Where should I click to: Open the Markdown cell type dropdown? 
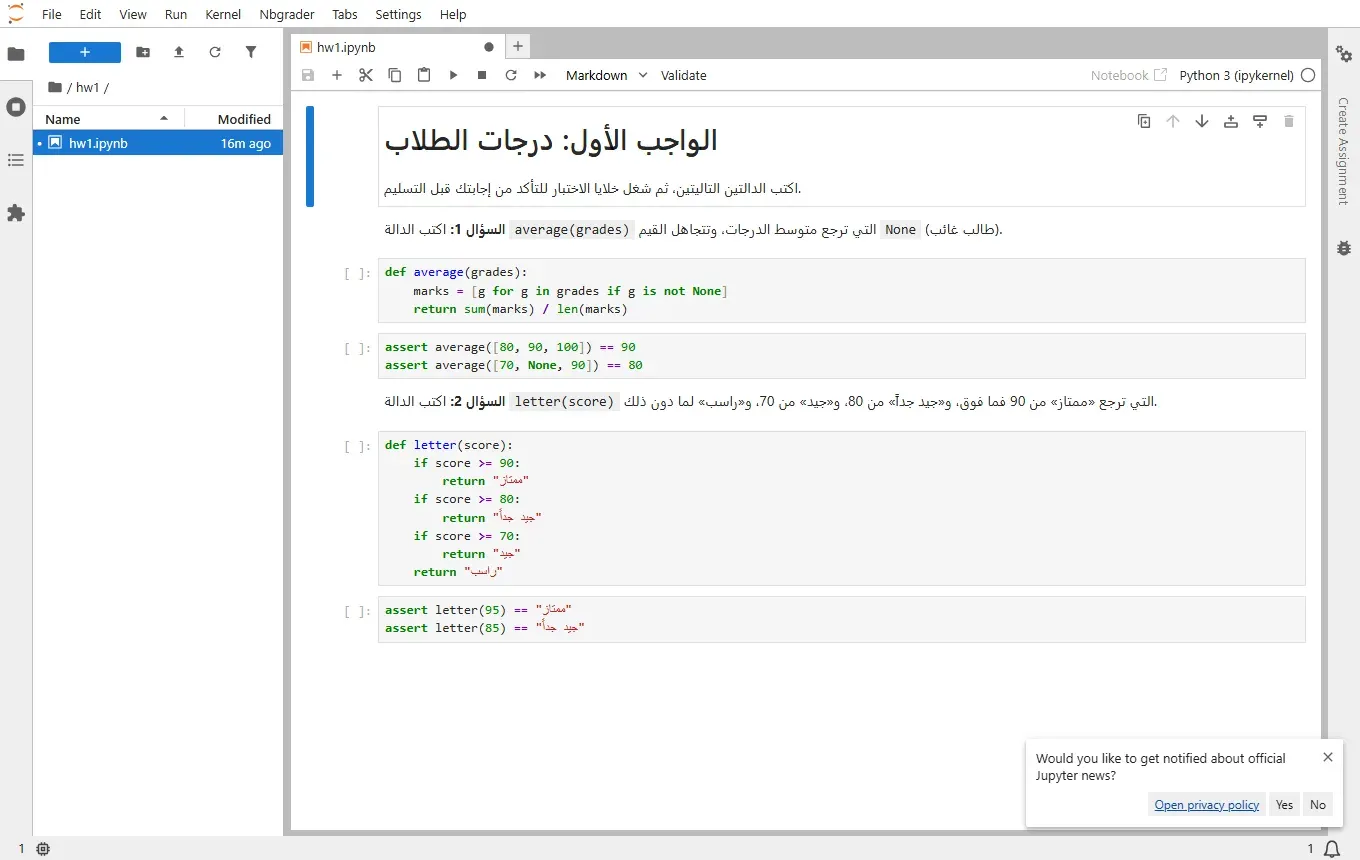pyautogui.click(x=606, y=75)
